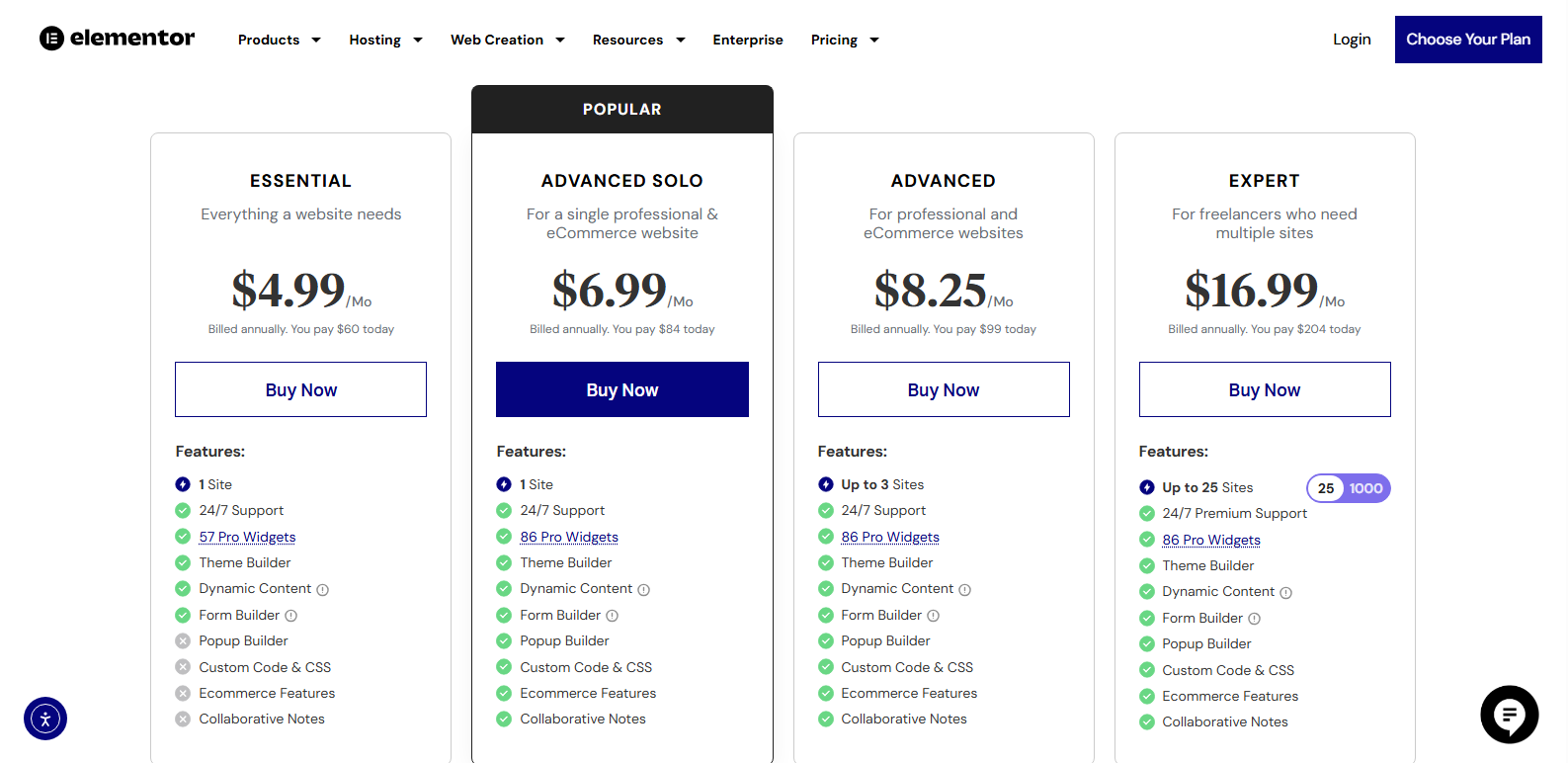Click 'Billed annually. You pay $99 today' text
The image size is (1568, 763).
[944, 329]
